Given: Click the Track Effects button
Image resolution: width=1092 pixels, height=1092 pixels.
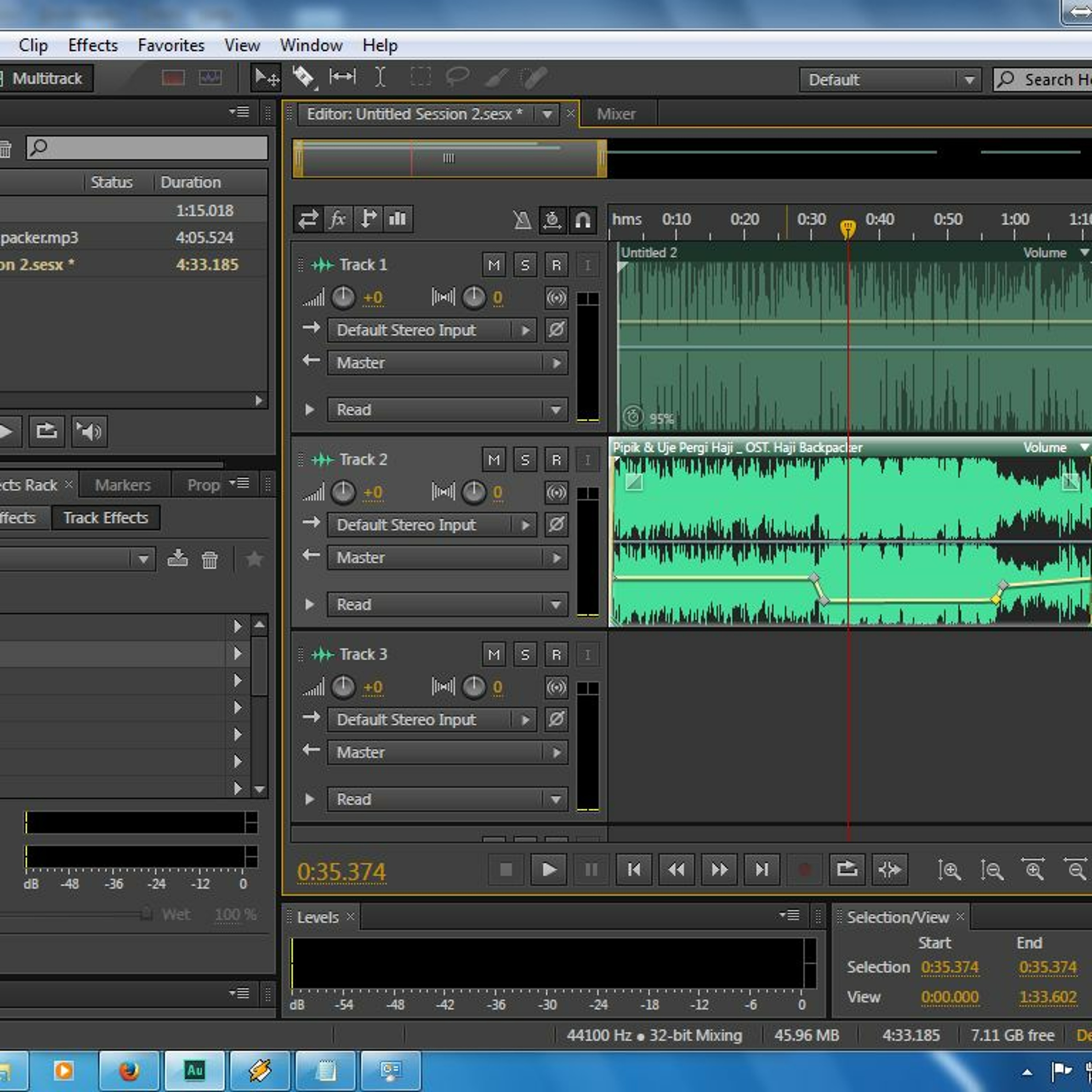Looking at the screenshot, I should click(106, 518).
